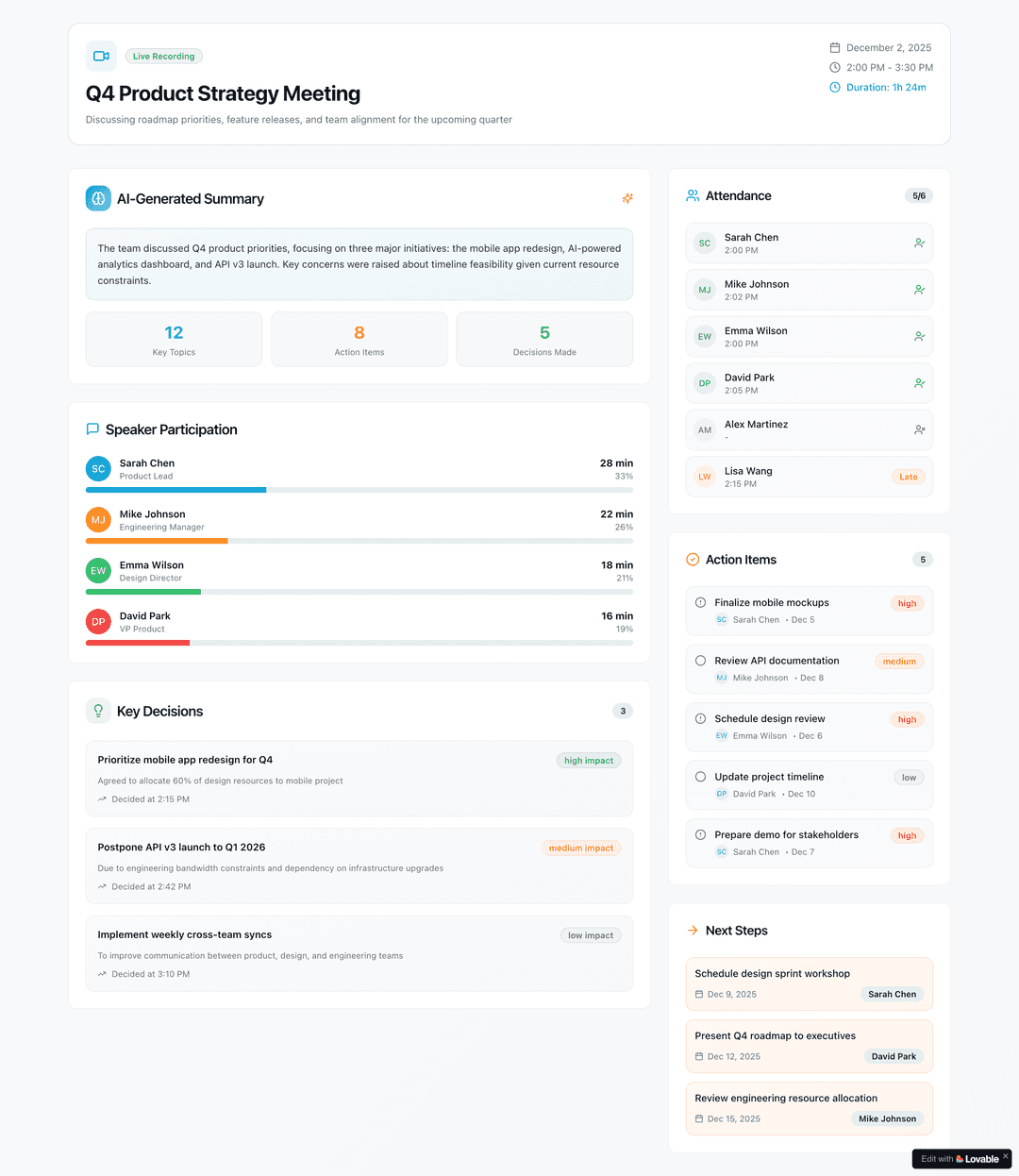Screen dimensions: 1019x1176
Task: Mark Review API documentation as complete
Action: click(x=699, y=660)
